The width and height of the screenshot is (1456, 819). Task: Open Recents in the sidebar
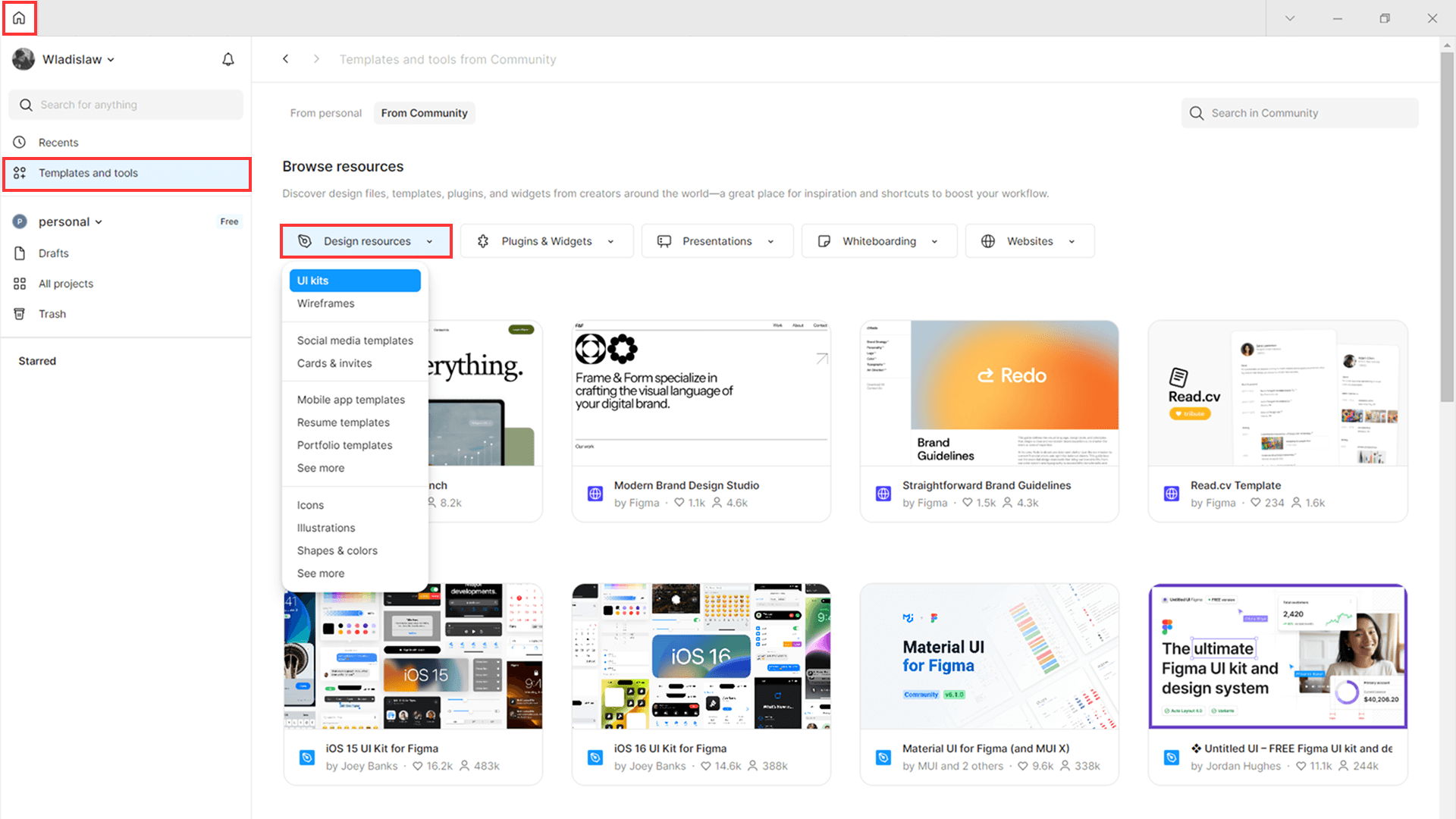click(58, 143)
